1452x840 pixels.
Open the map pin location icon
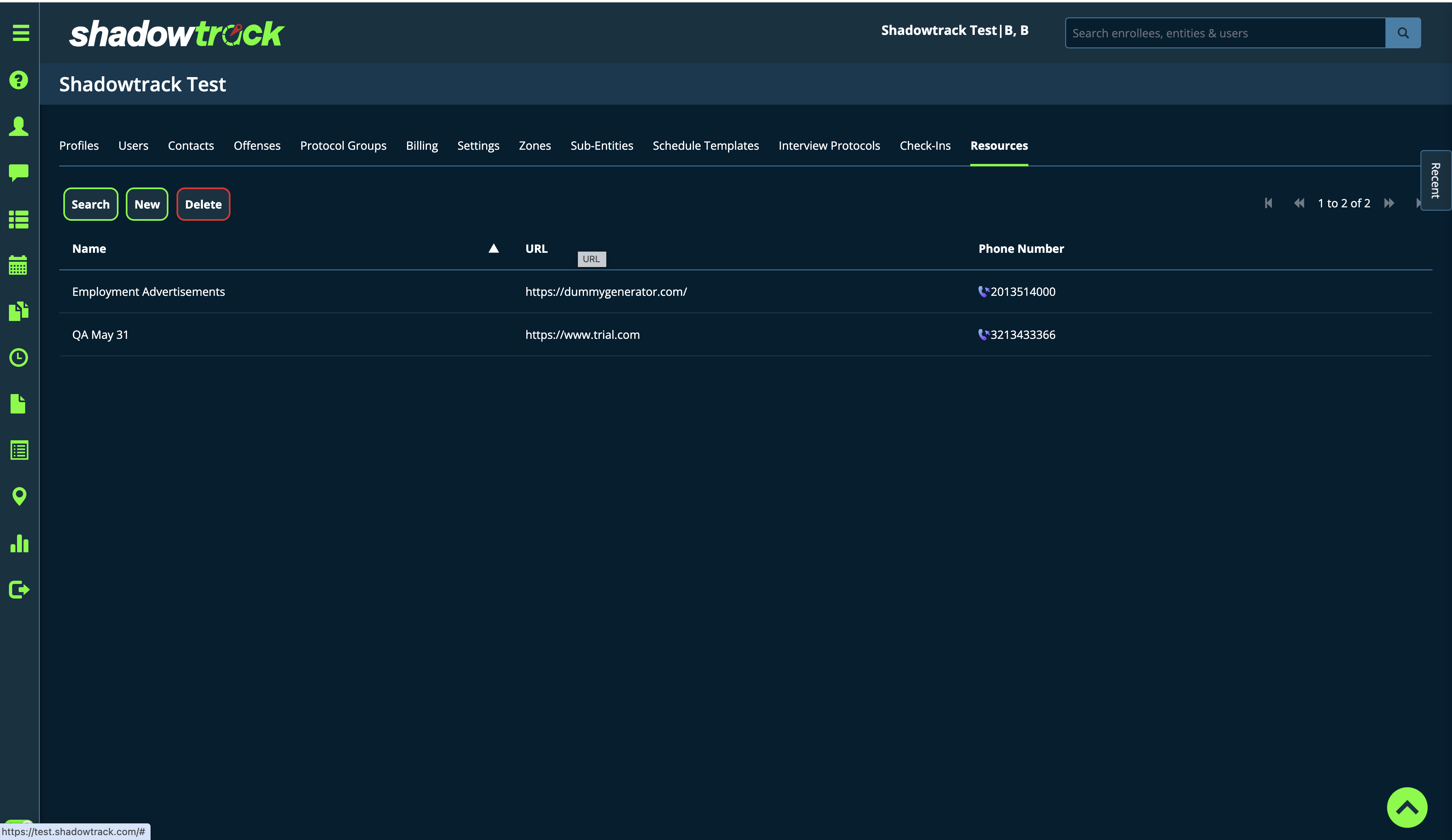(x=19, y=496)
